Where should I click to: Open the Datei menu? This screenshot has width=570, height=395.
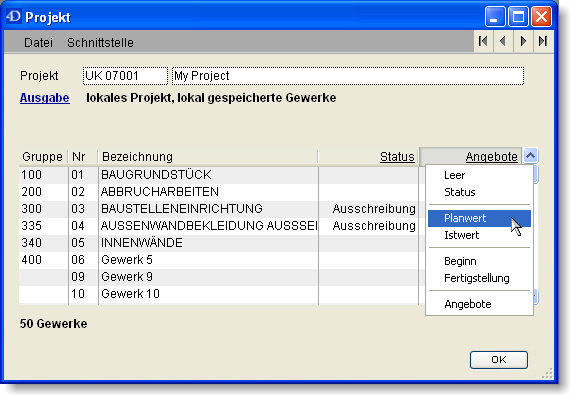38,43
